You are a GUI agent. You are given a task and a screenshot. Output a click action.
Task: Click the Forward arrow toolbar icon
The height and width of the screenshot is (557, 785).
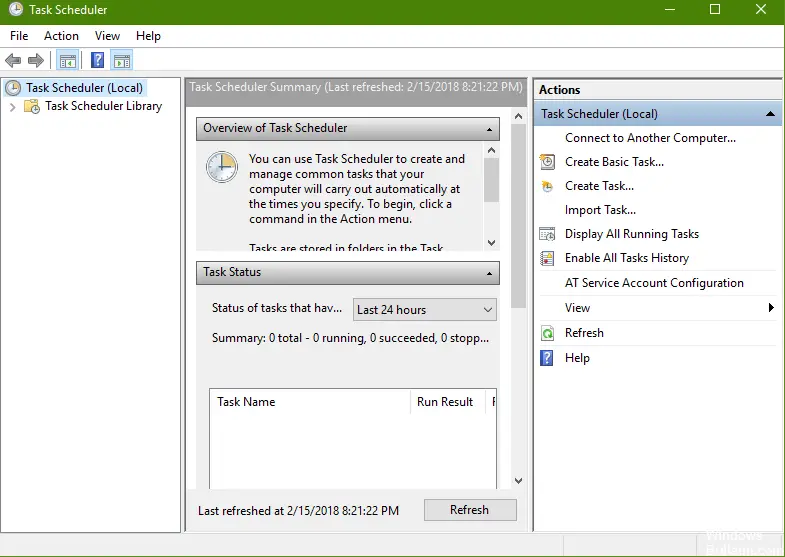pyautogui.click(x=36, y=61)
